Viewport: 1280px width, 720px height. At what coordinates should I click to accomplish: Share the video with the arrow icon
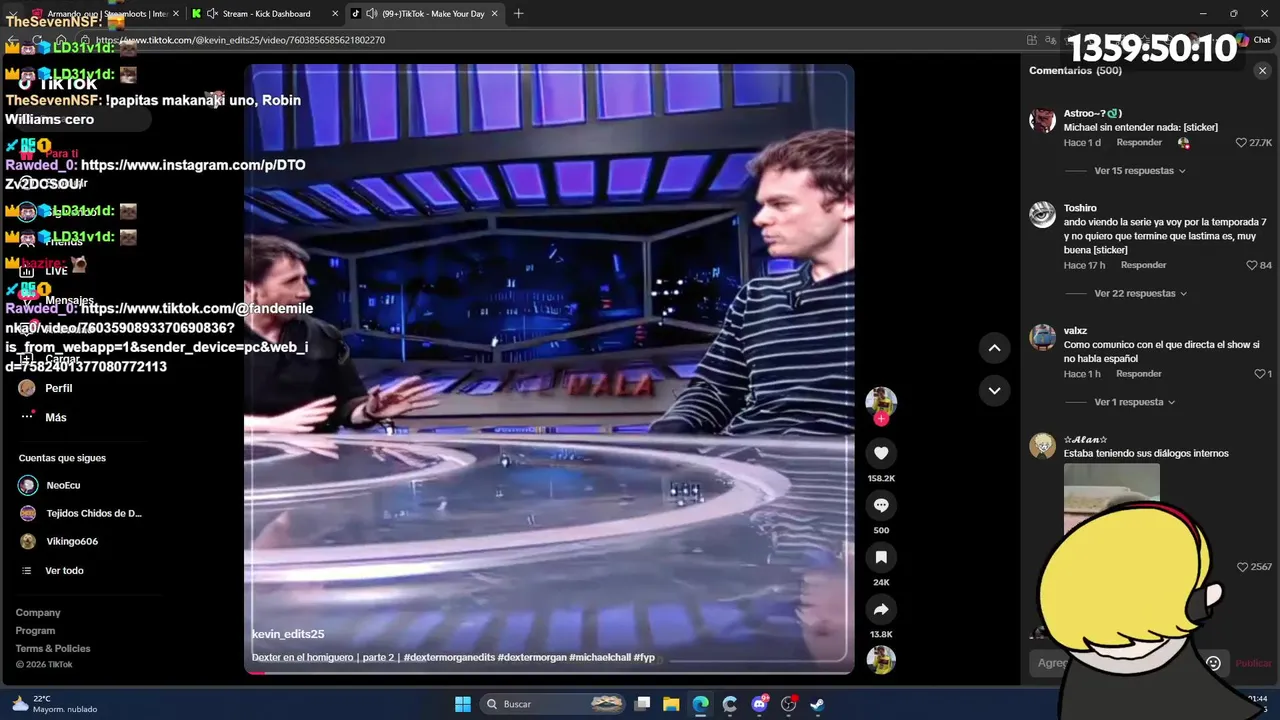[x=881, y=609]
